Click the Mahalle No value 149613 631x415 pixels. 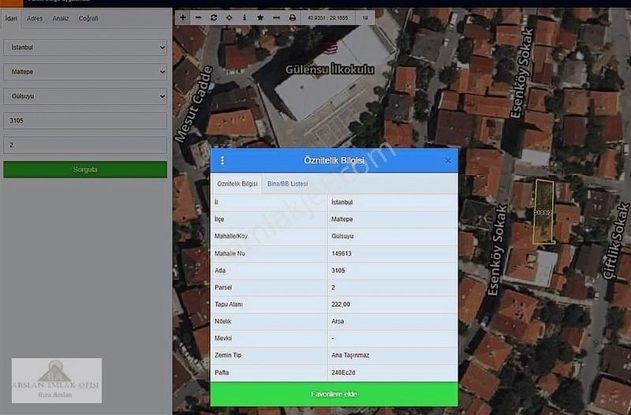(x=341, y=254)
